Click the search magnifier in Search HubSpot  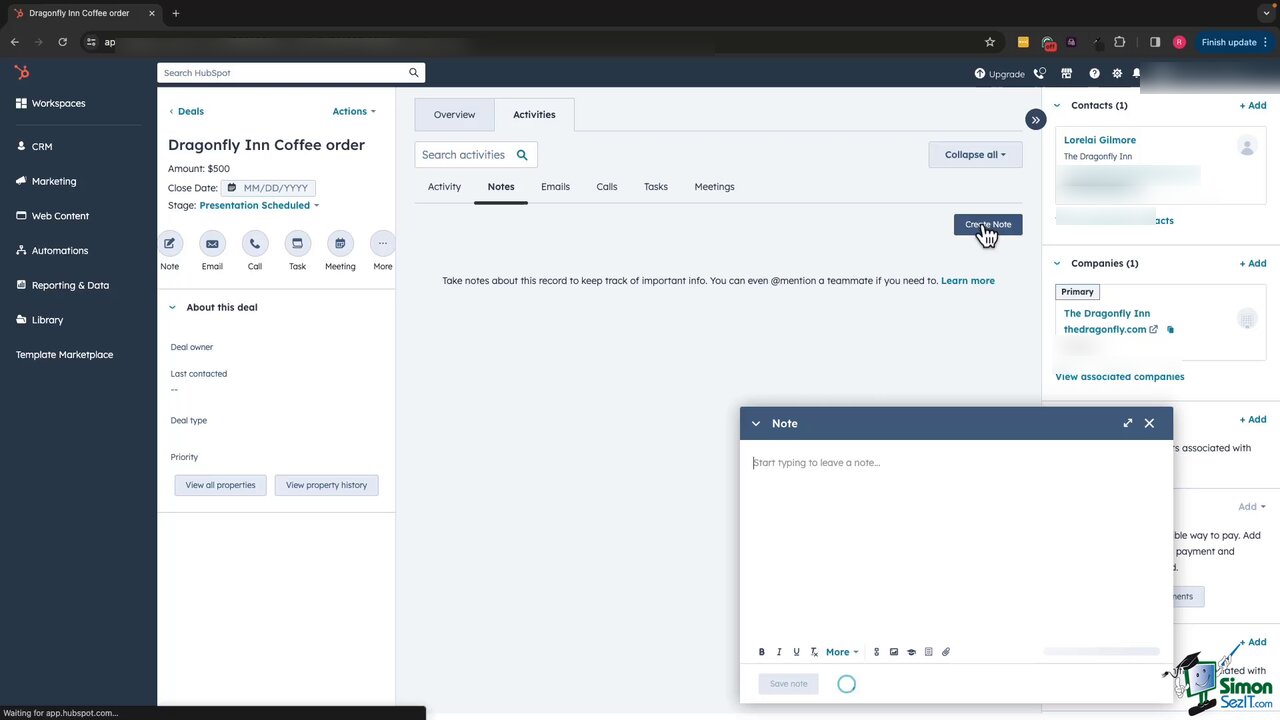click(x=414, y=73)
